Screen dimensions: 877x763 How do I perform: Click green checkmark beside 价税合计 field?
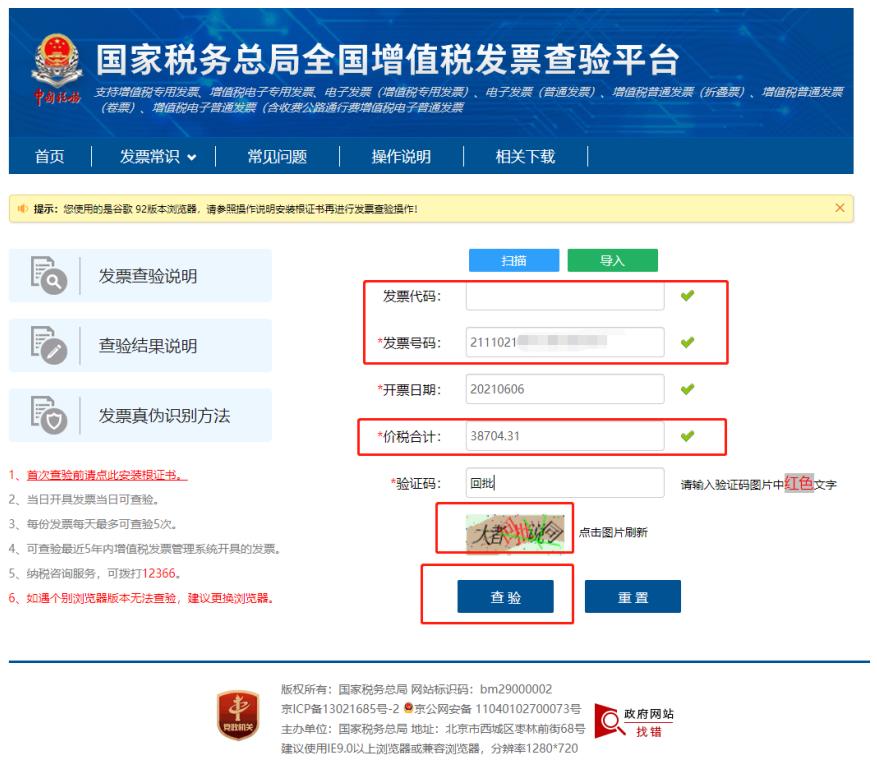686,436
